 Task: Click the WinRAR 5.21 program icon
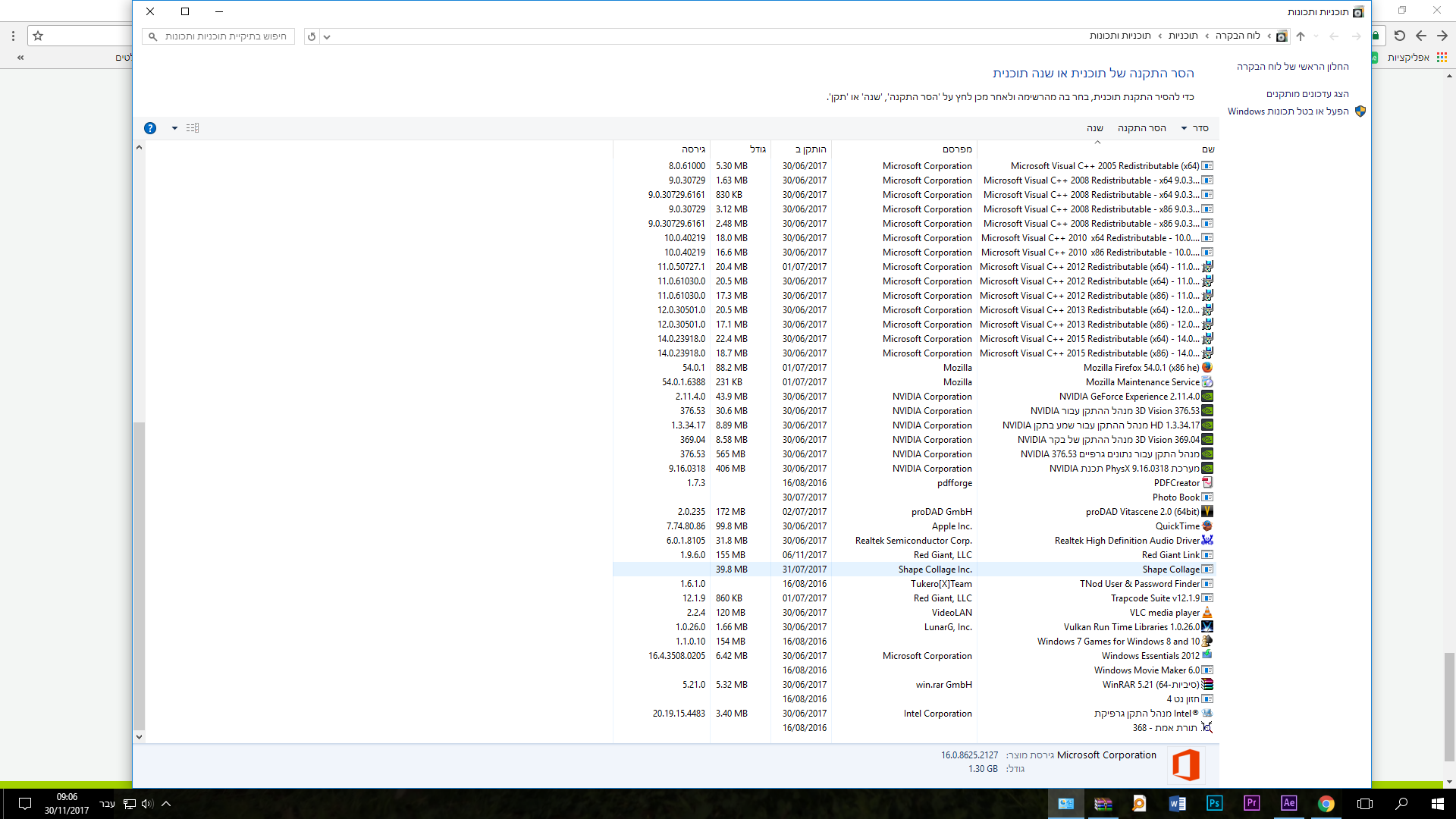[x=1207, y=685]
